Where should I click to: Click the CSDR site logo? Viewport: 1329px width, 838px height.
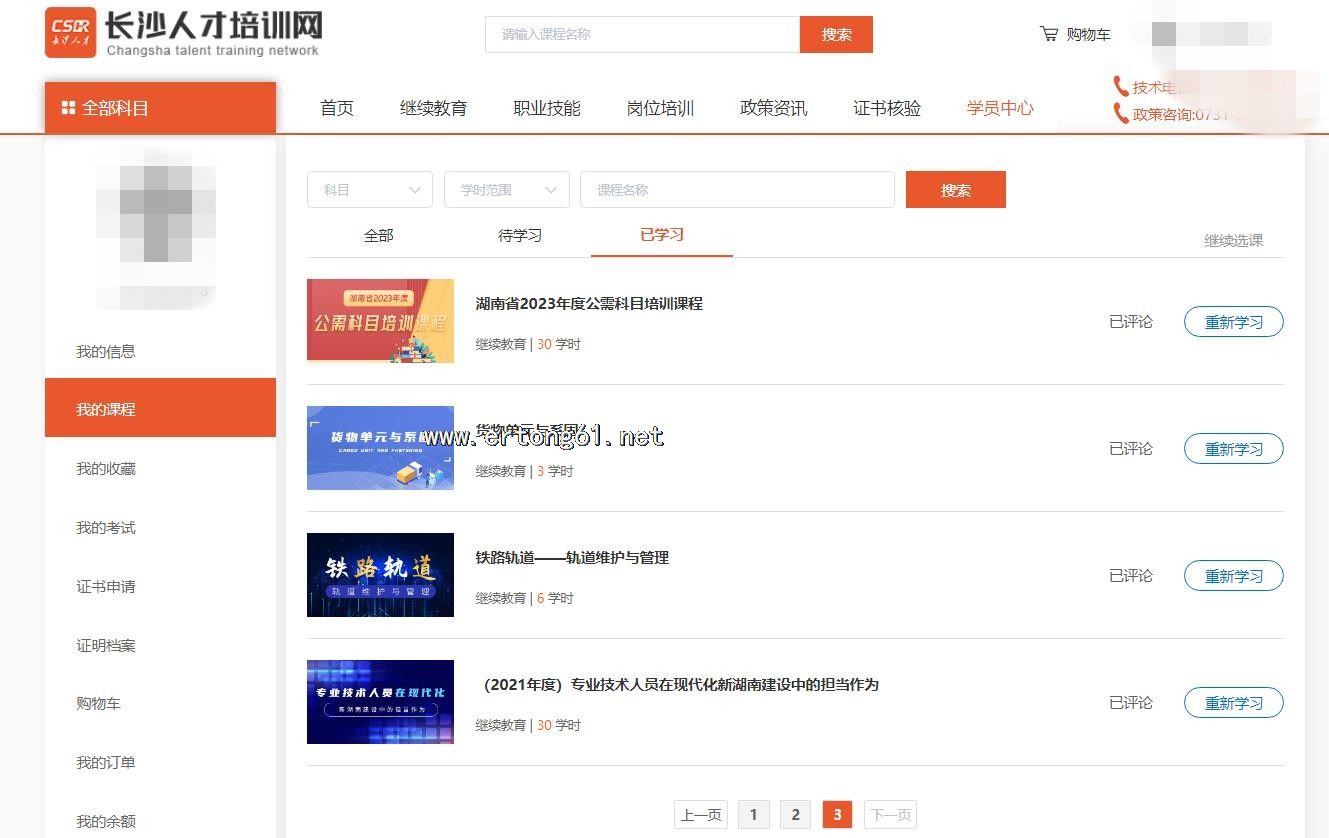click(x=71, y=33)
